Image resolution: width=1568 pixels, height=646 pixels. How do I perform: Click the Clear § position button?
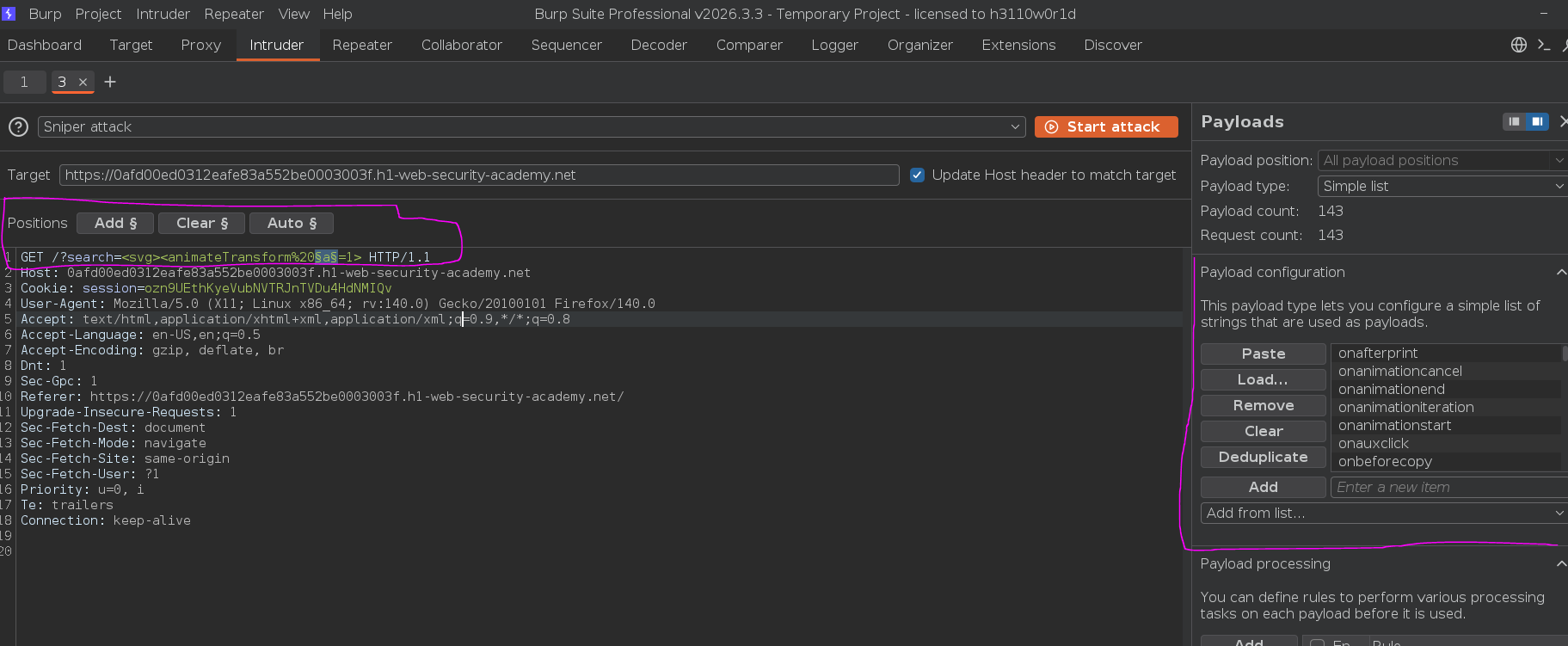pyautogui.click(x=202, y=223)
